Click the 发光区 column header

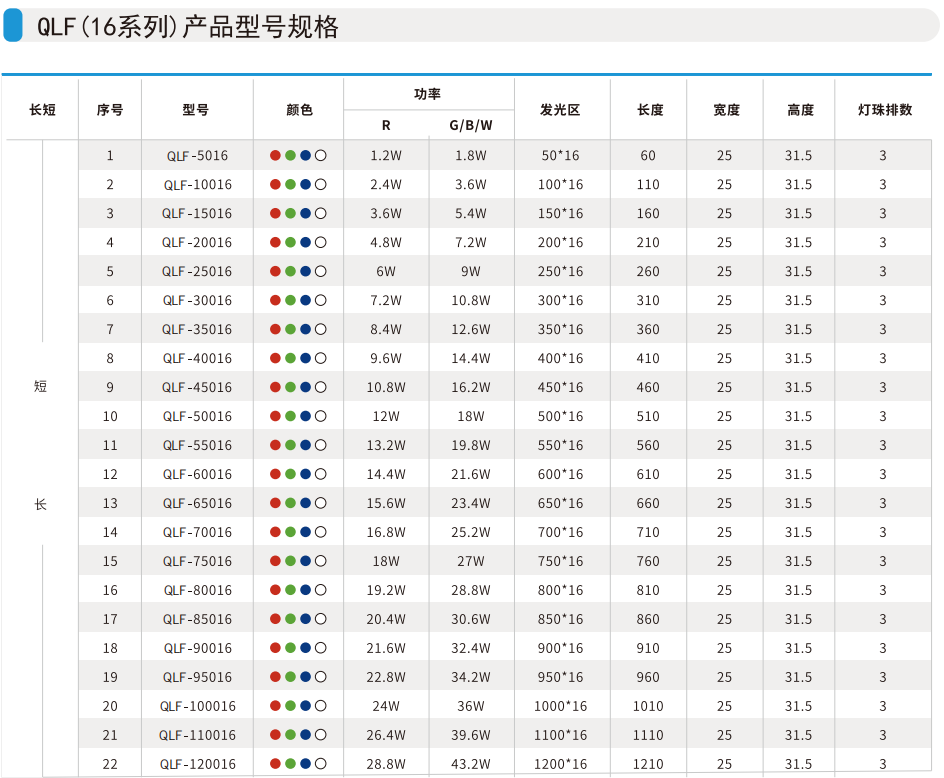point(560,110)
